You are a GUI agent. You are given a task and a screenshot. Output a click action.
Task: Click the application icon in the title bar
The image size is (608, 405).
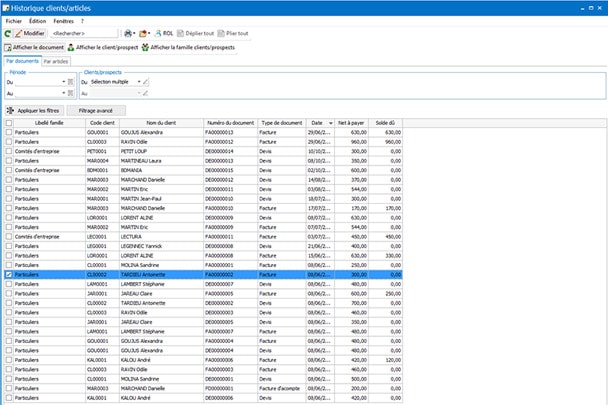pyautogui.click(x=5, y=8)
